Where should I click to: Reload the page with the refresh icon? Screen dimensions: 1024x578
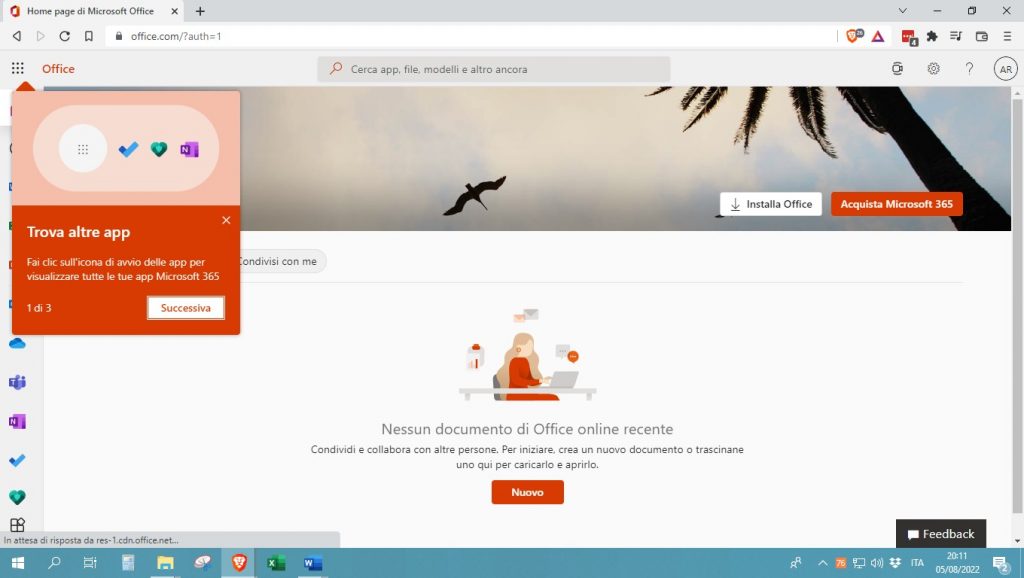64,36
